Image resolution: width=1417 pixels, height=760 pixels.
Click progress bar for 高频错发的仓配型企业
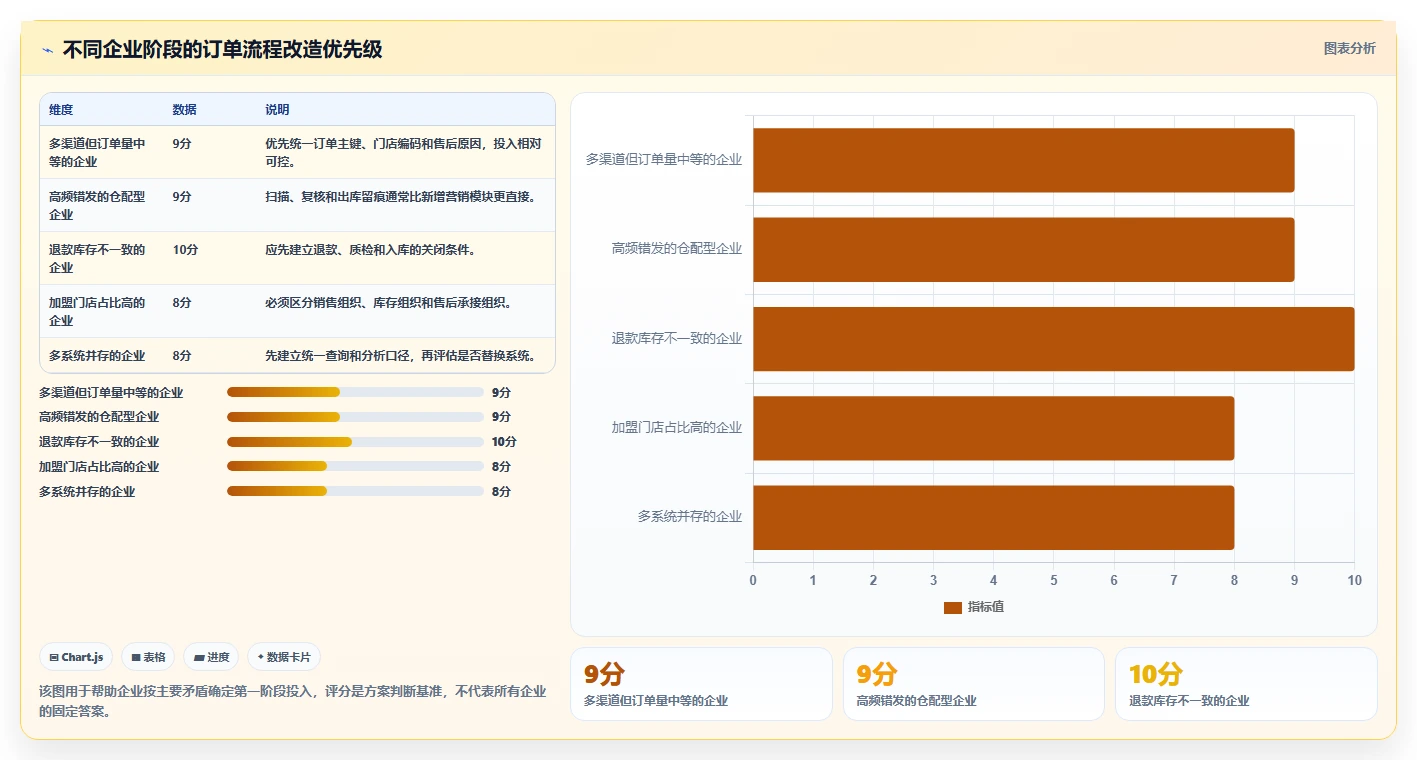coord(355,417)
